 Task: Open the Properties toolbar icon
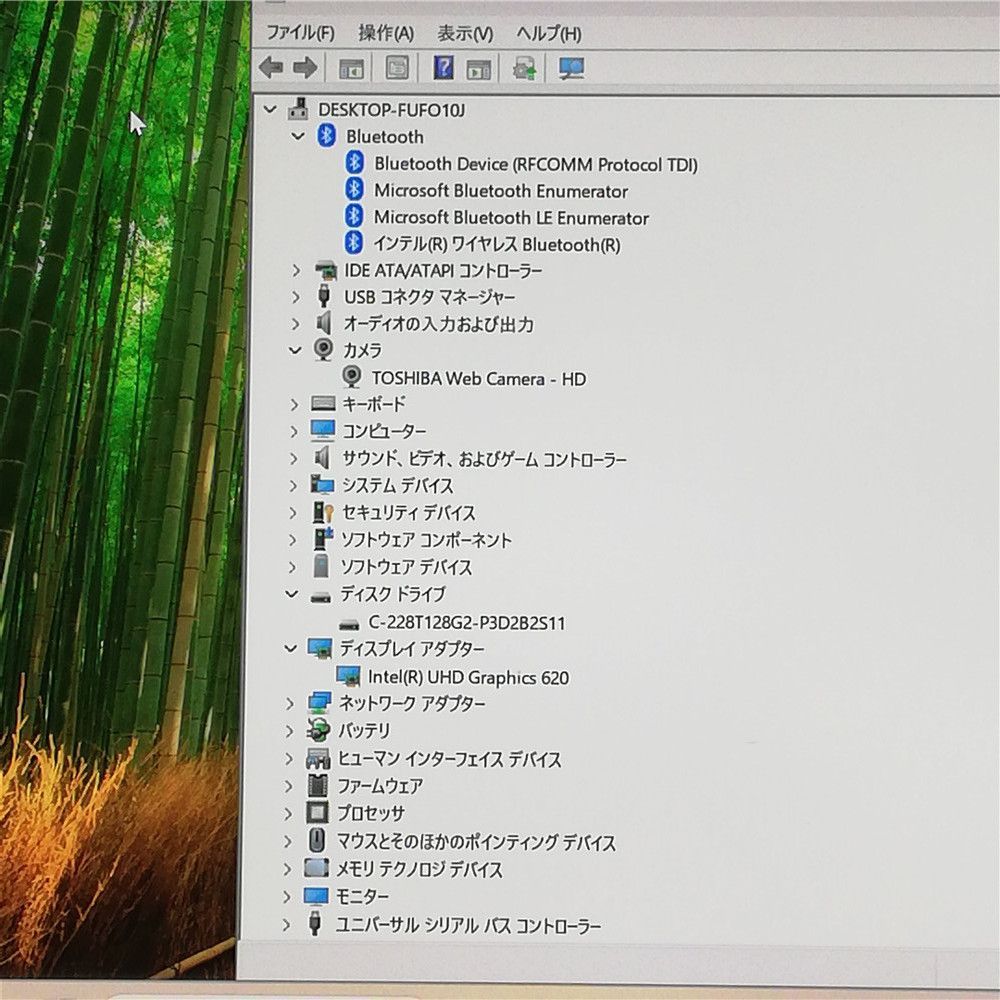tap(397, 68)
